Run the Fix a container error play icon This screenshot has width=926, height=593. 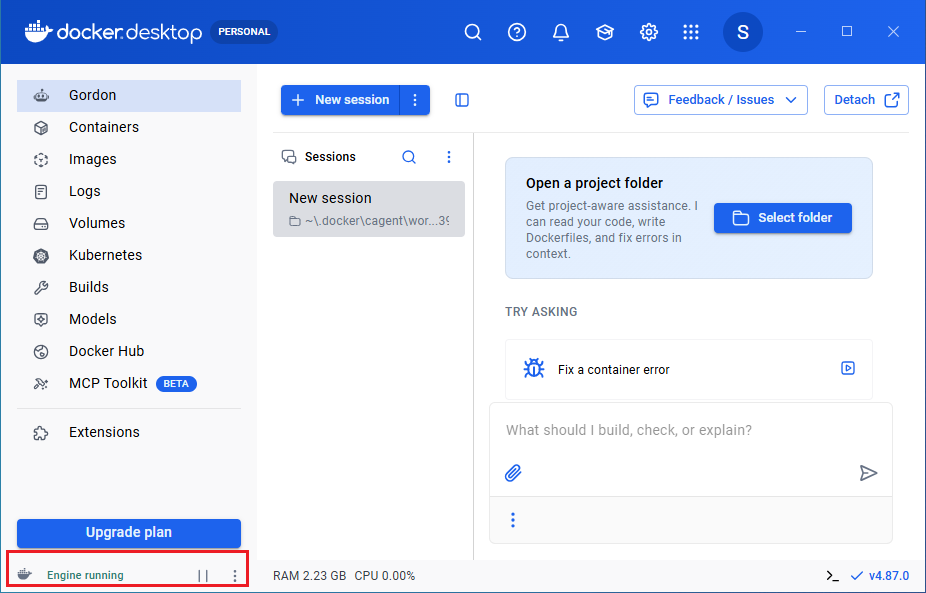847,368
